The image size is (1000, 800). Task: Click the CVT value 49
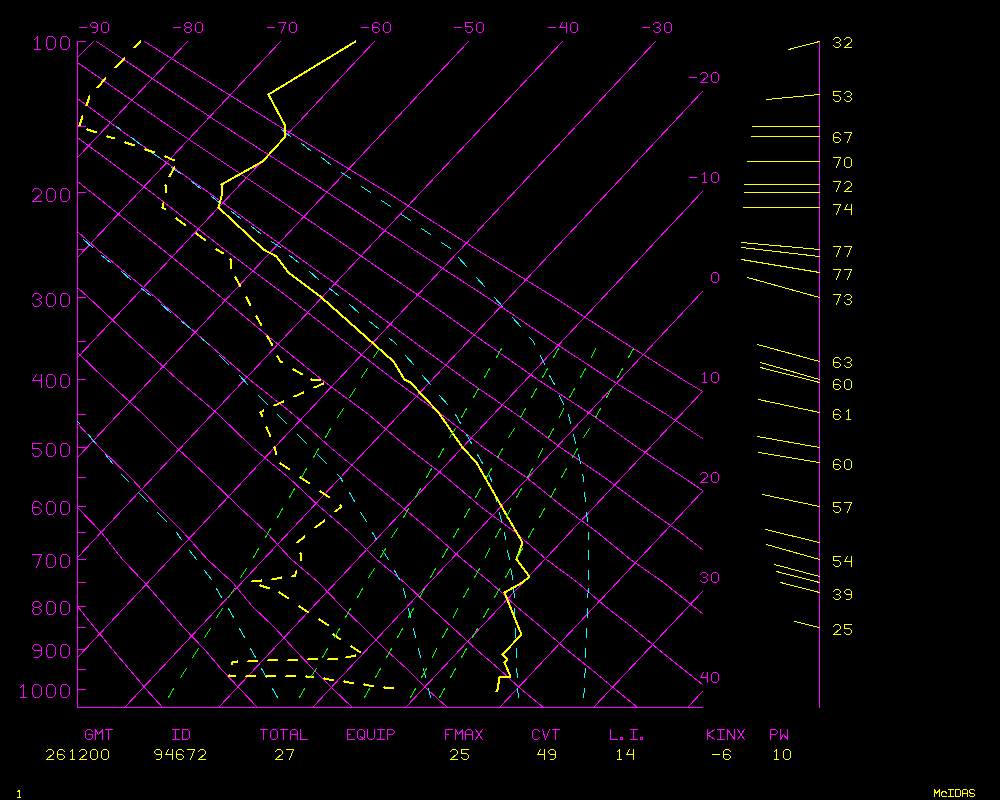[x=546, y=755]
